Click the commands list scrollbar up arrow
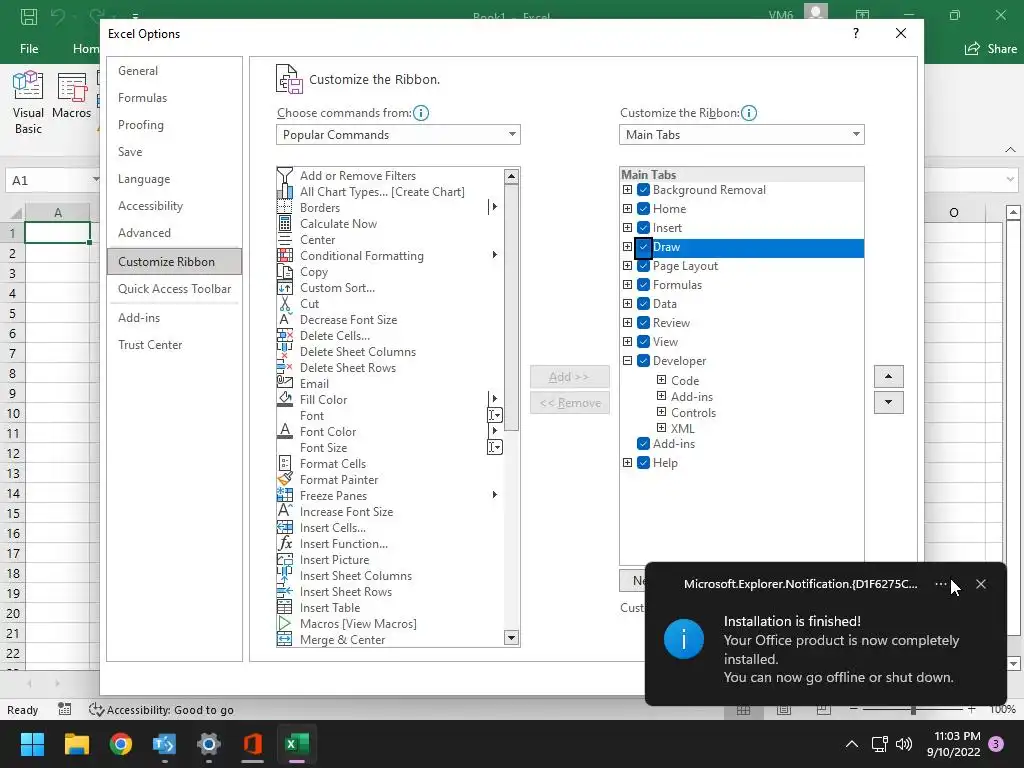The width and height of the screenshot is (1024, 768). point(511,176)
